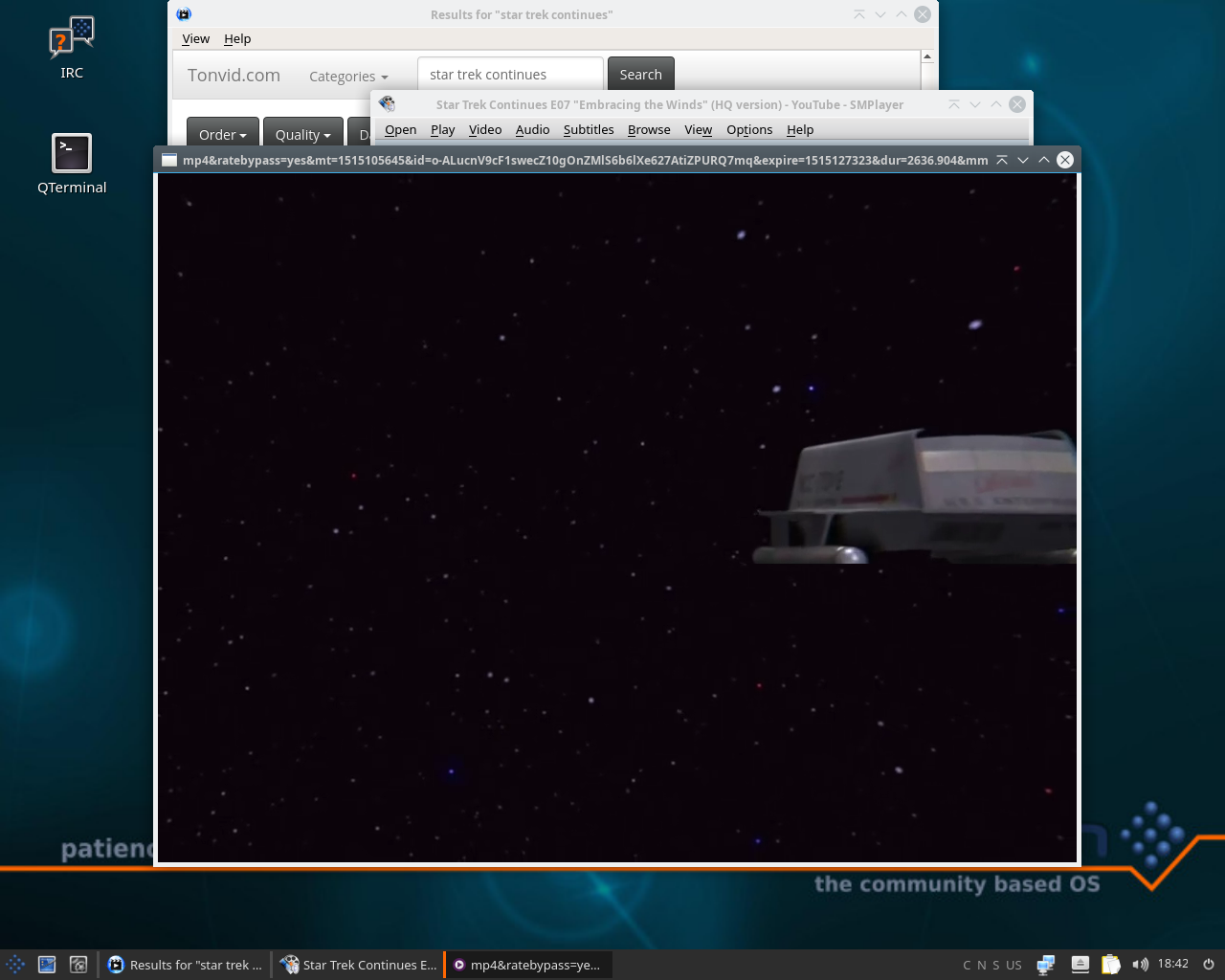This screenshot has height=980, width=1225.
Task: Toggle keep-above on the SMPlayer window
Action: click(954, 104)
